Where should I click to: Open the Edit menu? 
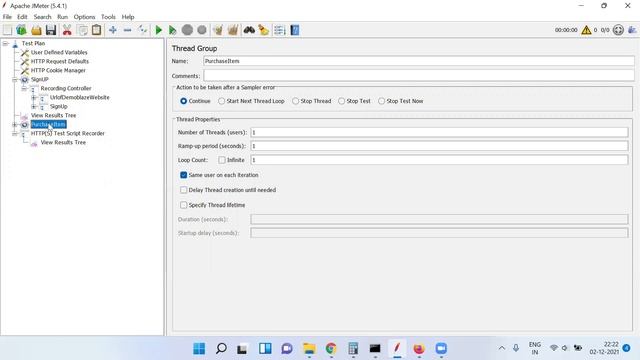tap(22, 17)
